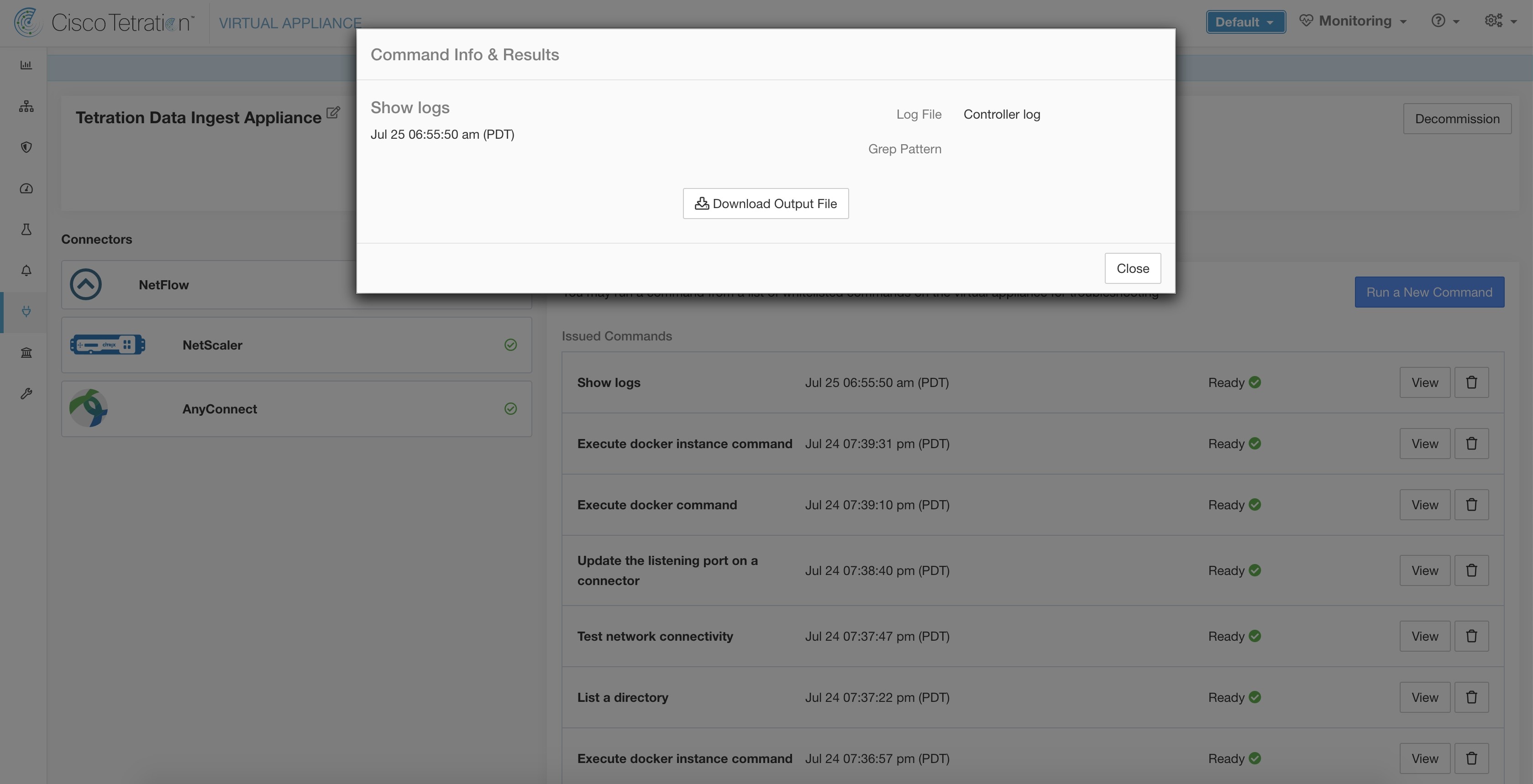Open the settings gears dropdown
1533x784 pixels.
point(1500,21)
